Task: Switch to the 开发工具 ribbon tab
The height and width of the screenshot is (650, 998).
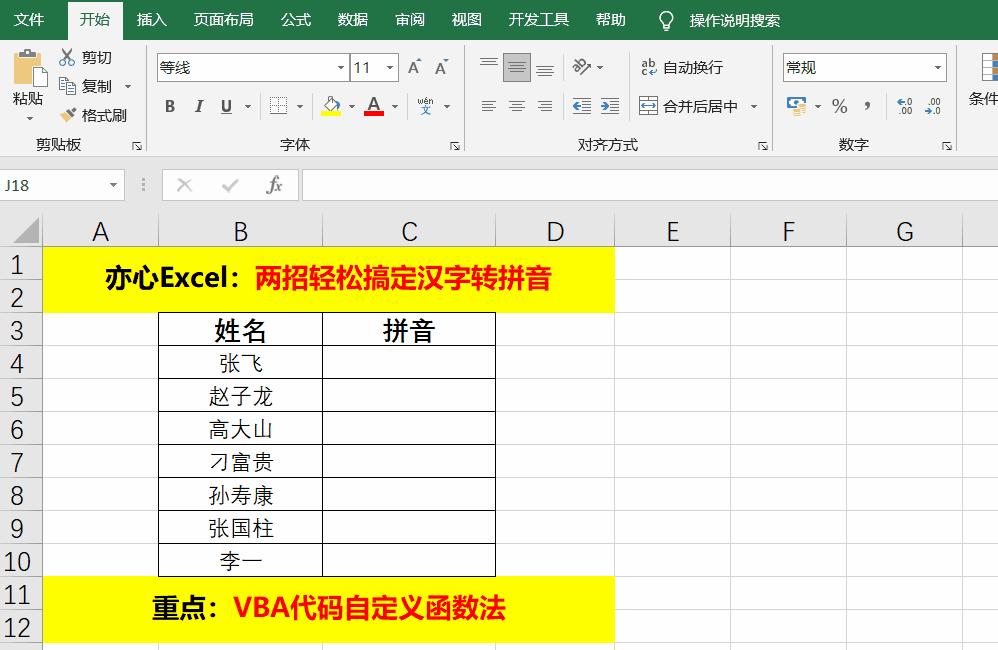Action: [x=538, y=18]
